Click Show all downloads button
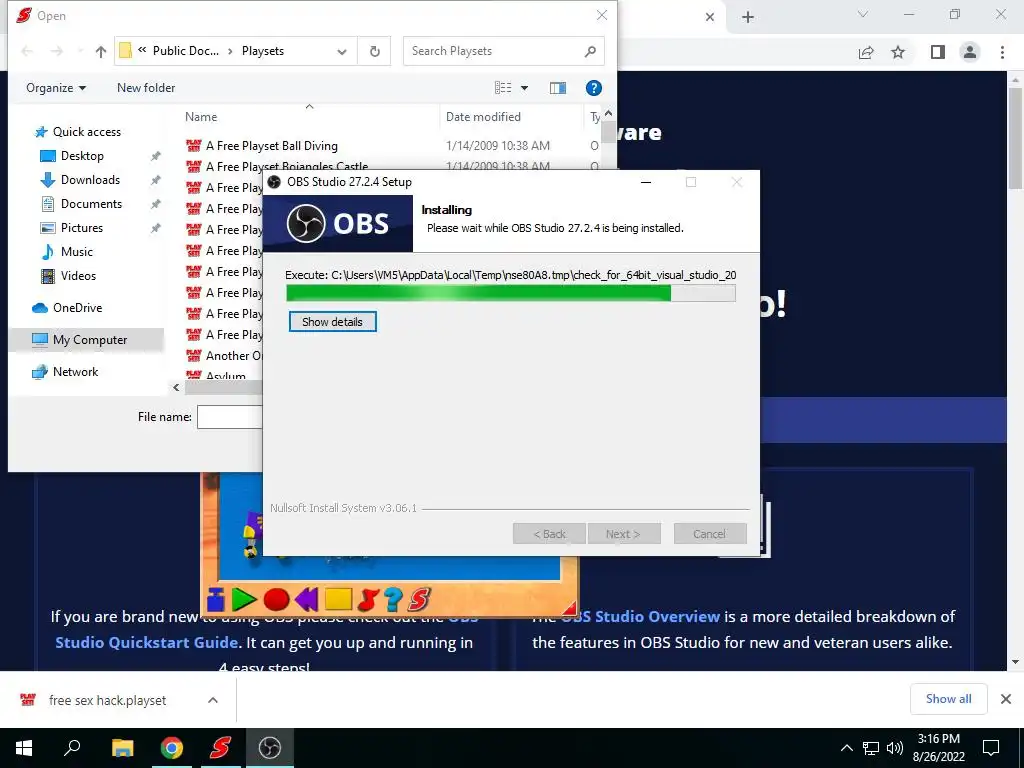 pyautogui.click(x=948, y=699)
